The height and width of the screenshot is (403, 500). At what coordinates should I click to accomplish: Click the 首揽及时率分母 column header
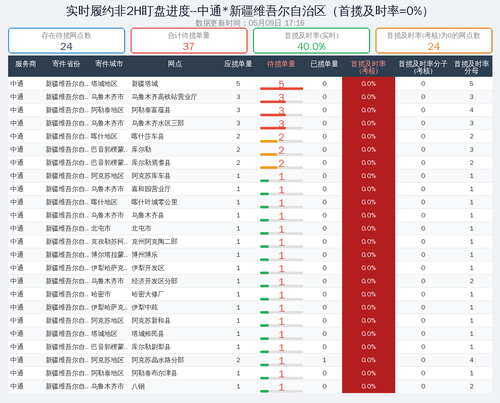[471, 67]
